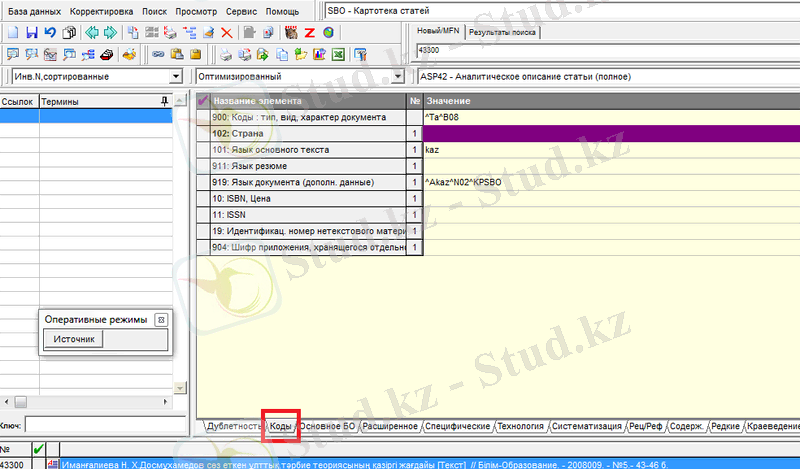Click the tiger picture toolbar icon
The height and width of the screenshot is (469, 800).
tap(291, 33)
